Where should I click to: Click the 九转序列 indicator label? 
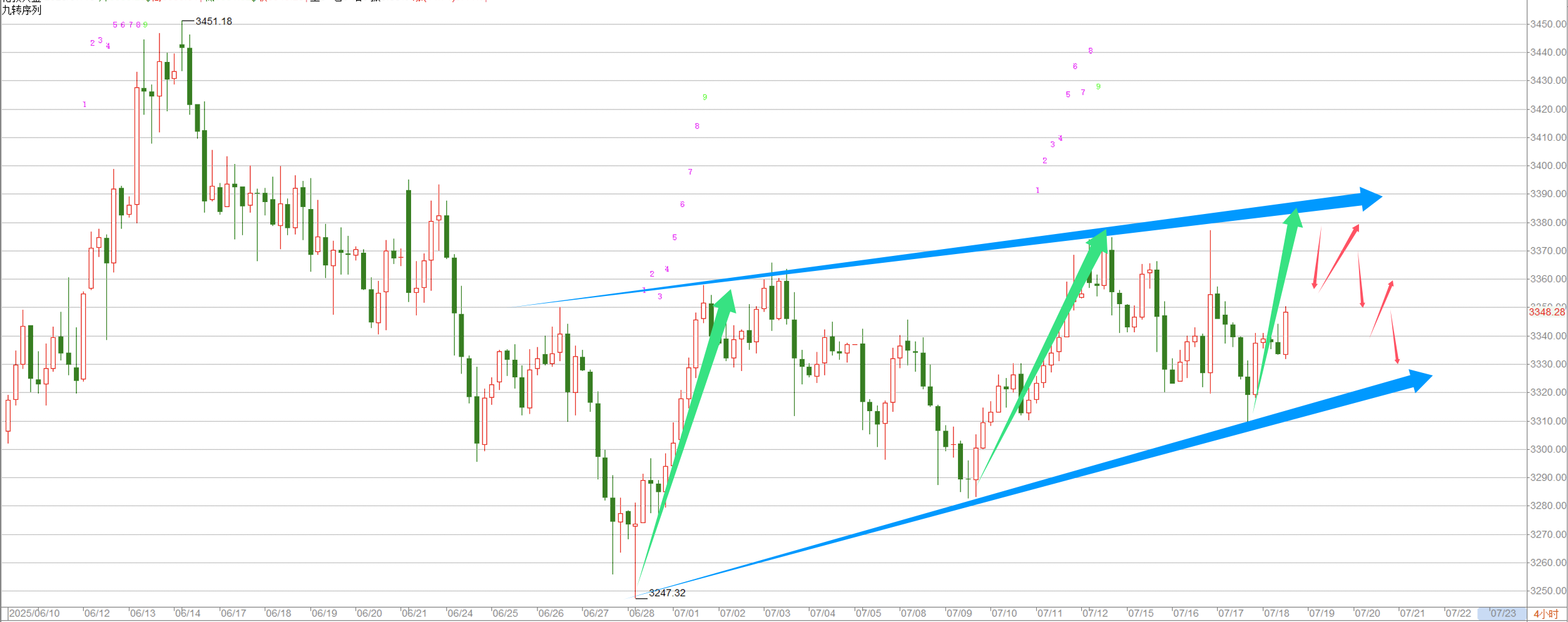coord(21,10)
